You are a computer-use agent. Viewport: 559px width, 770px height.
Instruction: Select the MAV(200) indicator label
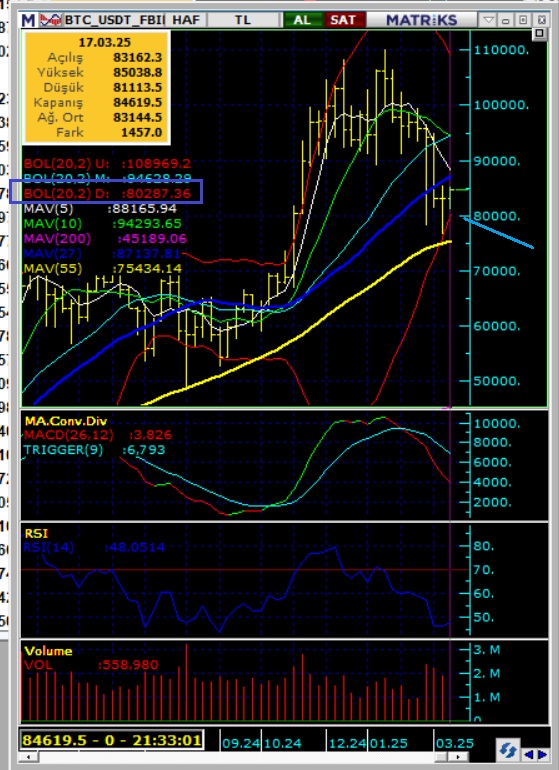click(x=57, y=239)
